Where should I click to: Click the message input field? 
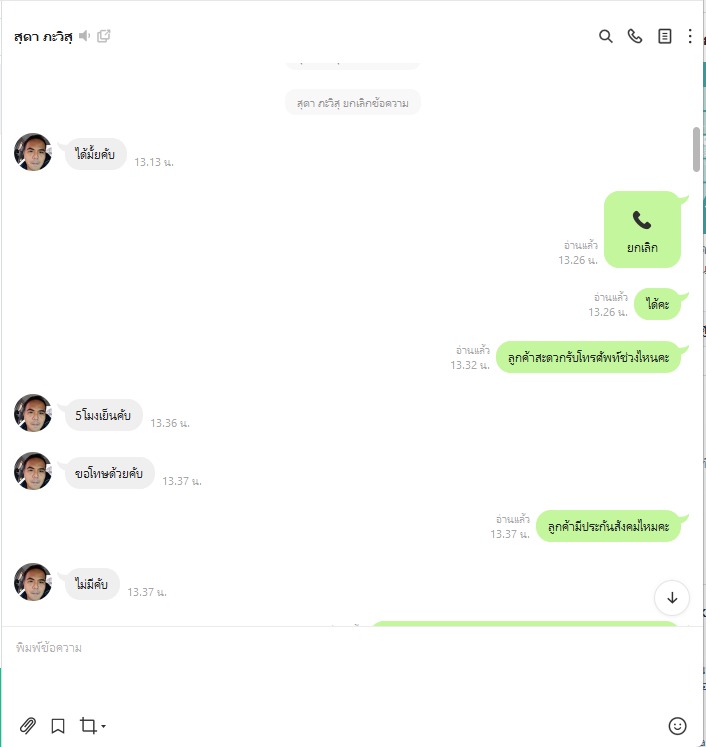(353, 667)
